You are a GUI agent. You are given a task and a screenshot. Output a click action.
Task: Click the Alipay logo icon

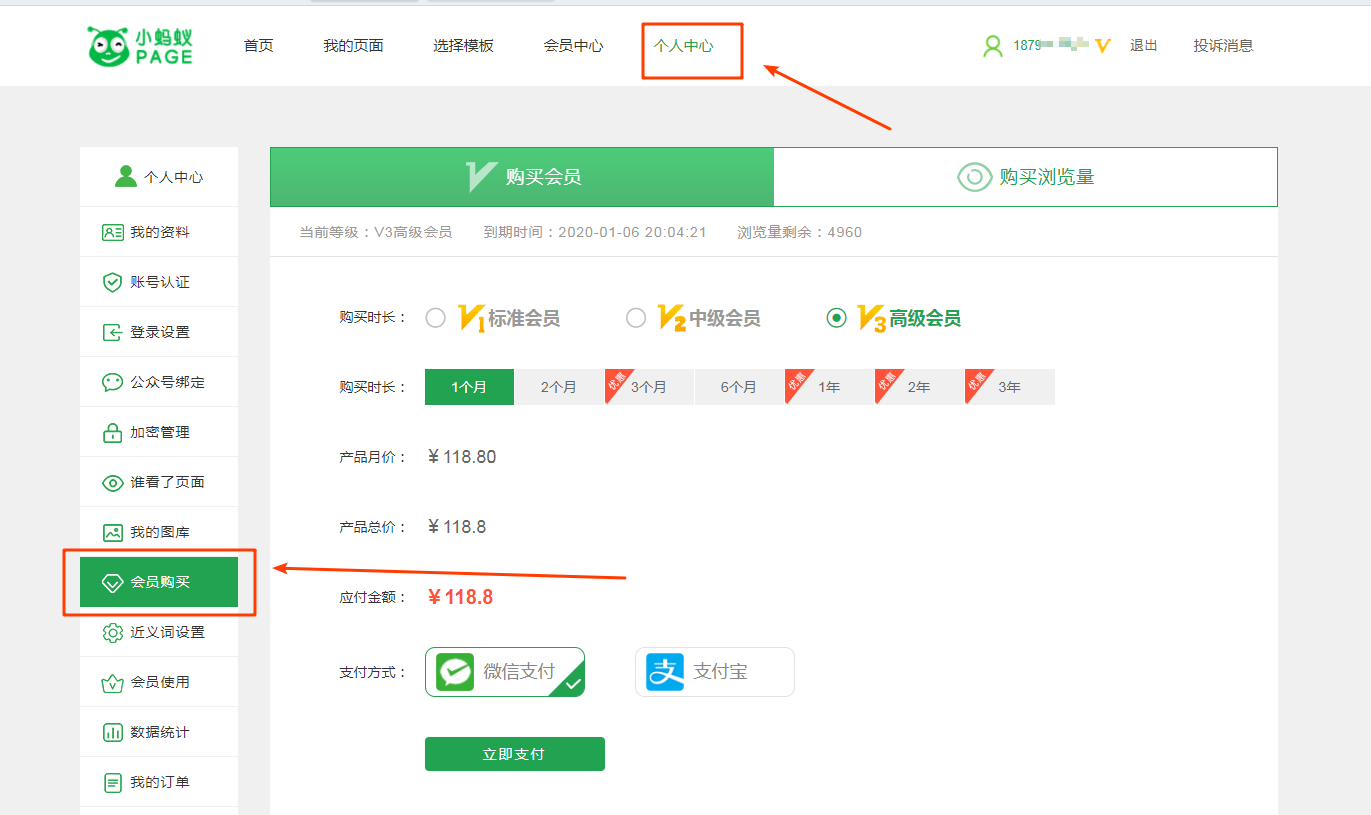click(x=665, y=672)
